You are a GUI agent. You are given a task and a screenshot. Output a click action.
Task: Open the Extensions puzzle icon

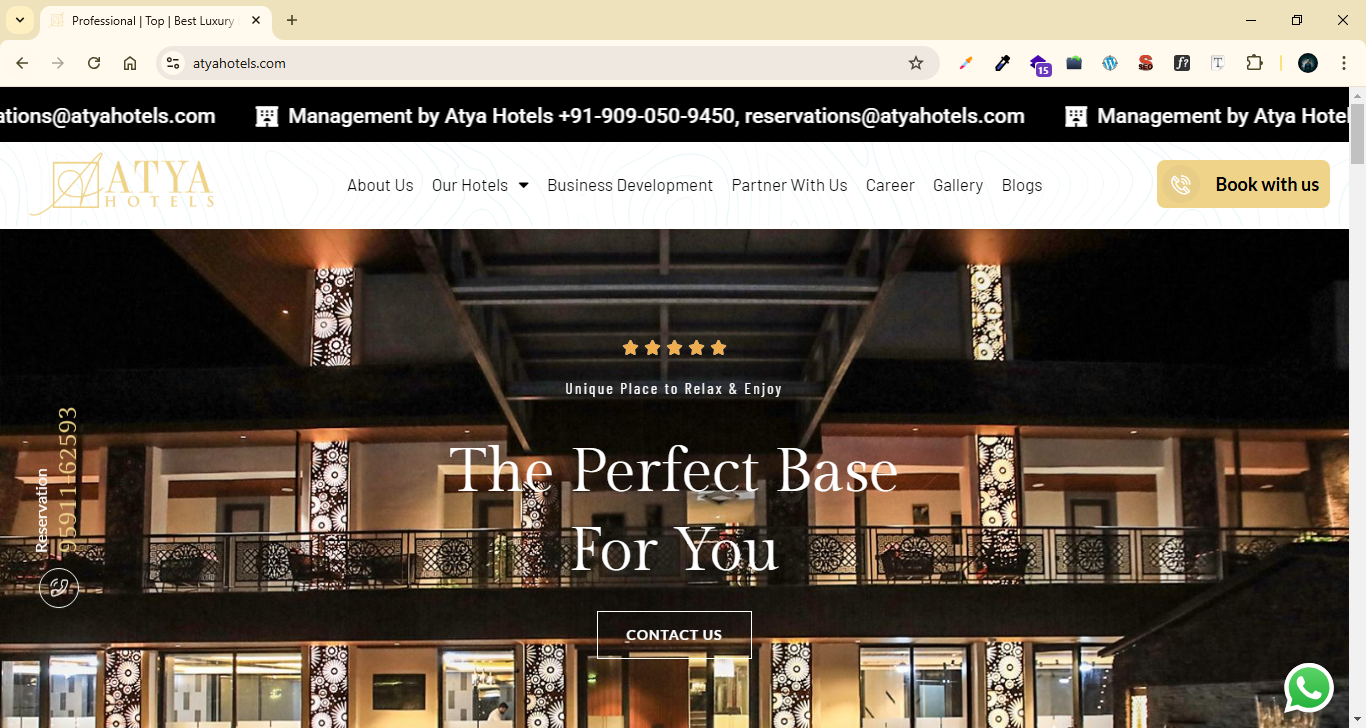(x=1254, y=63)
